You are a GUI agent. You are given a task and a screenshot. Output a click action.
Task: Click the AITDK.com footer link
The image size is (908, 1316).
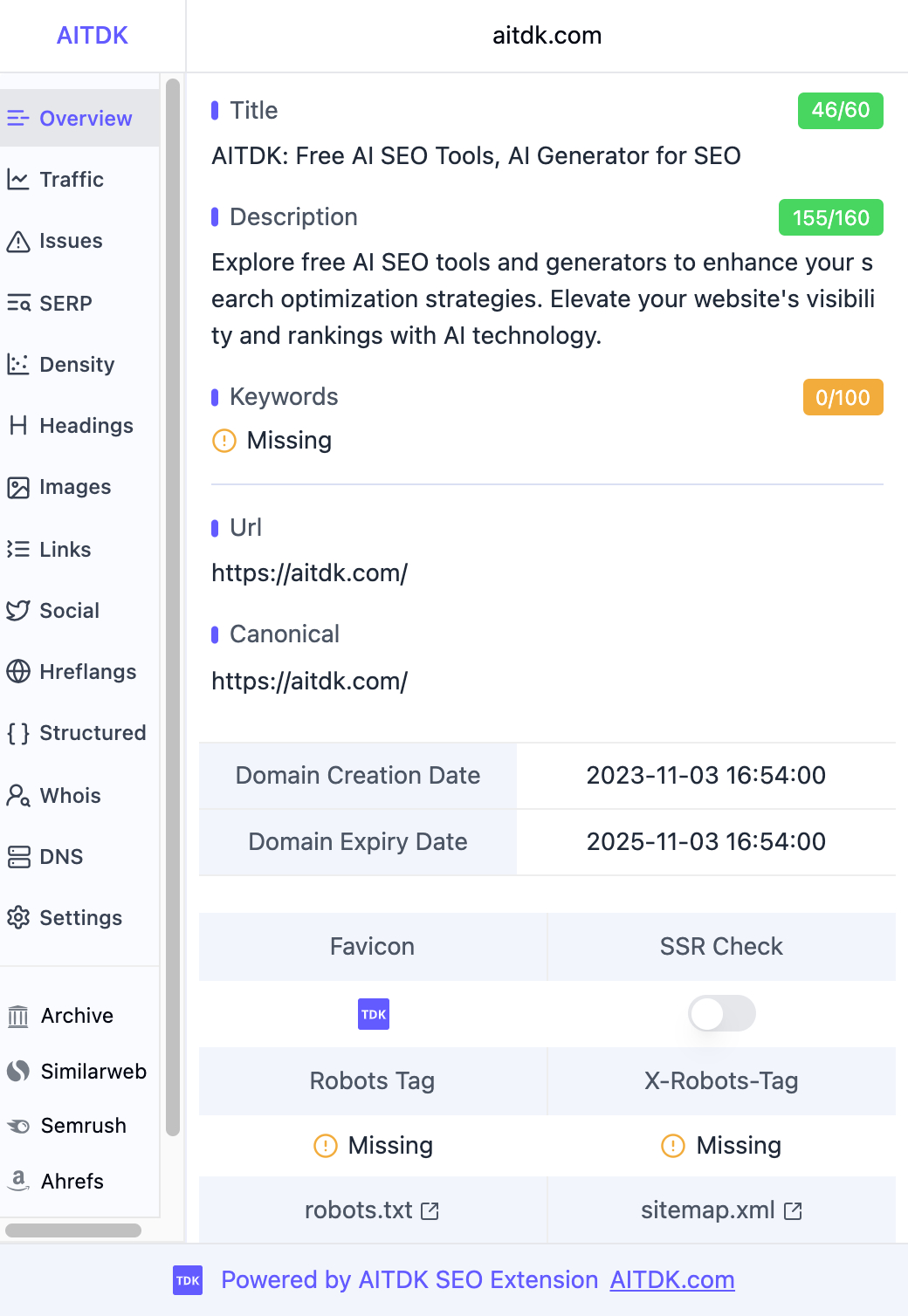672,1280
